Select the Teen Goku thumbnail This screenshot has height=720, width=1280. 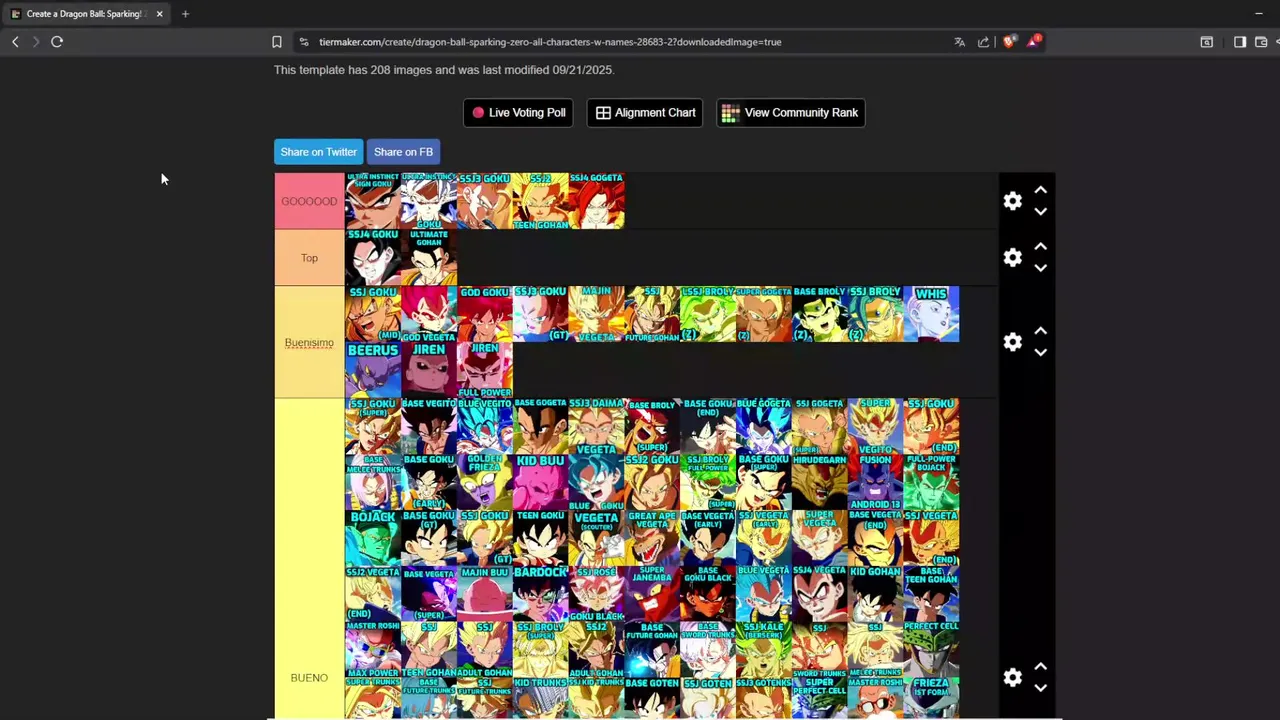click(x=541, y=538)
